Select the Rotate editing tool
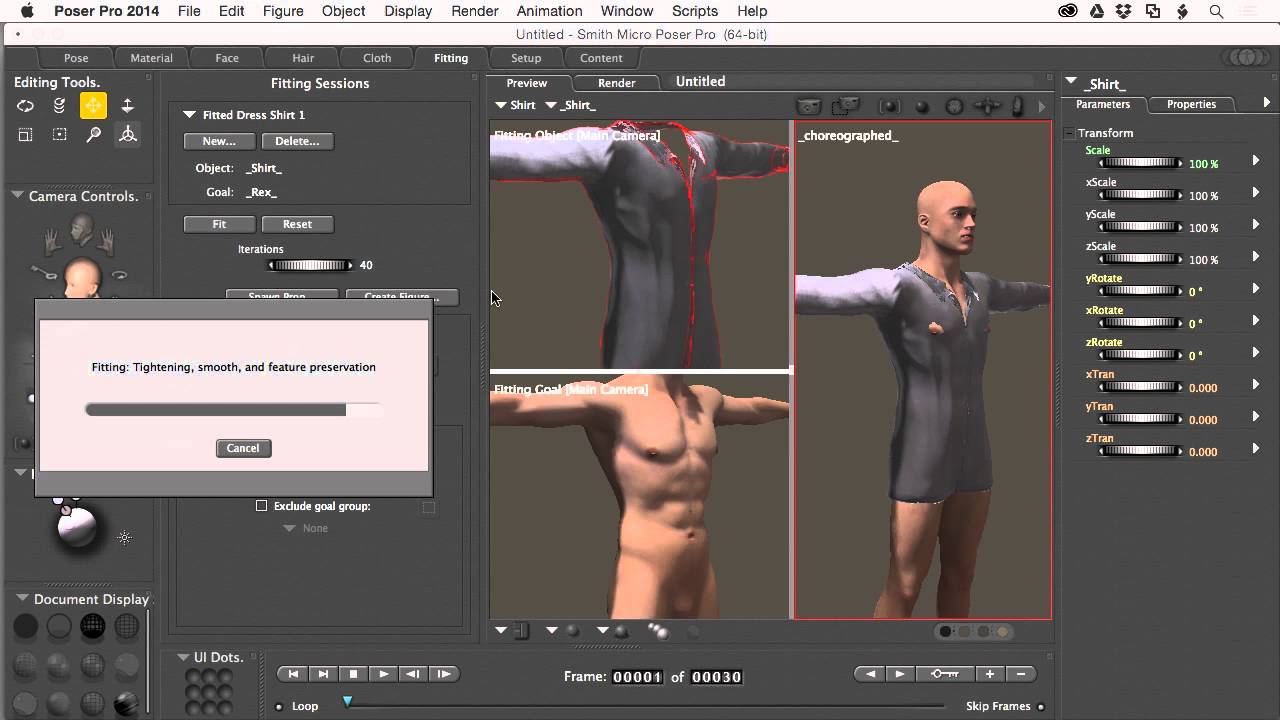Viewport: 1280px width, 720px height. [x=26, y=106]
